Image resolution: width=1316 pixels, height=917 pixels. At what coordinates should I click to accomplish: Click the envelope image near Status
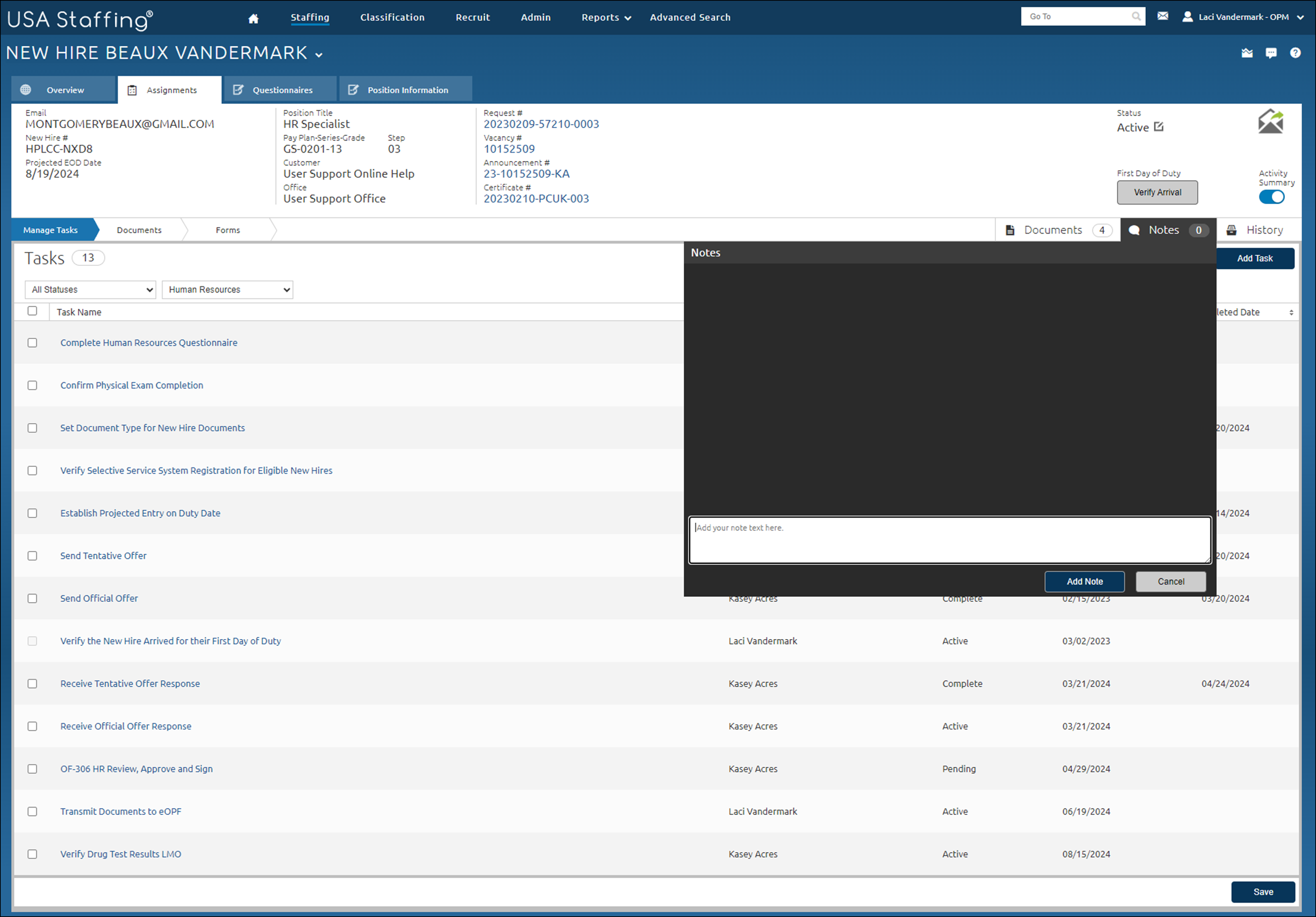click(x=1270, y=122)
